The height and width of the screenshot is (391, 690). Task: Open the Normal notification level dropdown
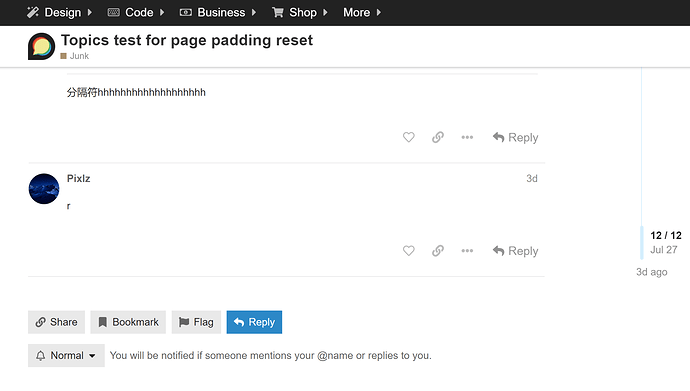(66, 355)
